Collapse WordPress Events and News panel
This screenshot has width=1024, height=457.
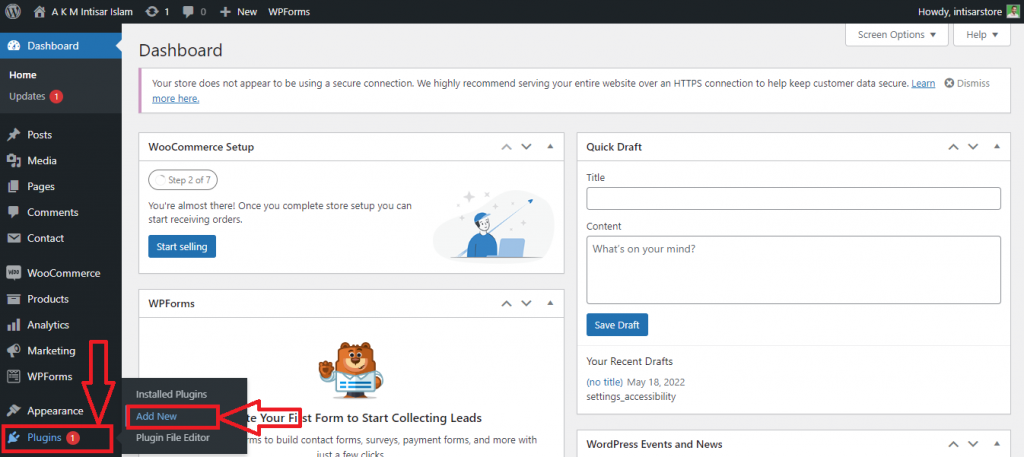point(997,444)
